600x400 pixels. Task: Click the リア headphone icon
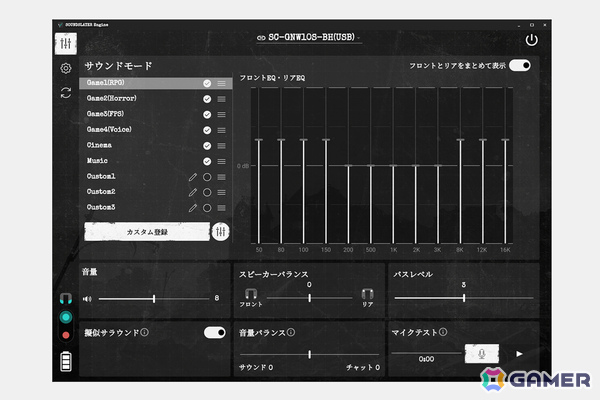tap(367, 294)
